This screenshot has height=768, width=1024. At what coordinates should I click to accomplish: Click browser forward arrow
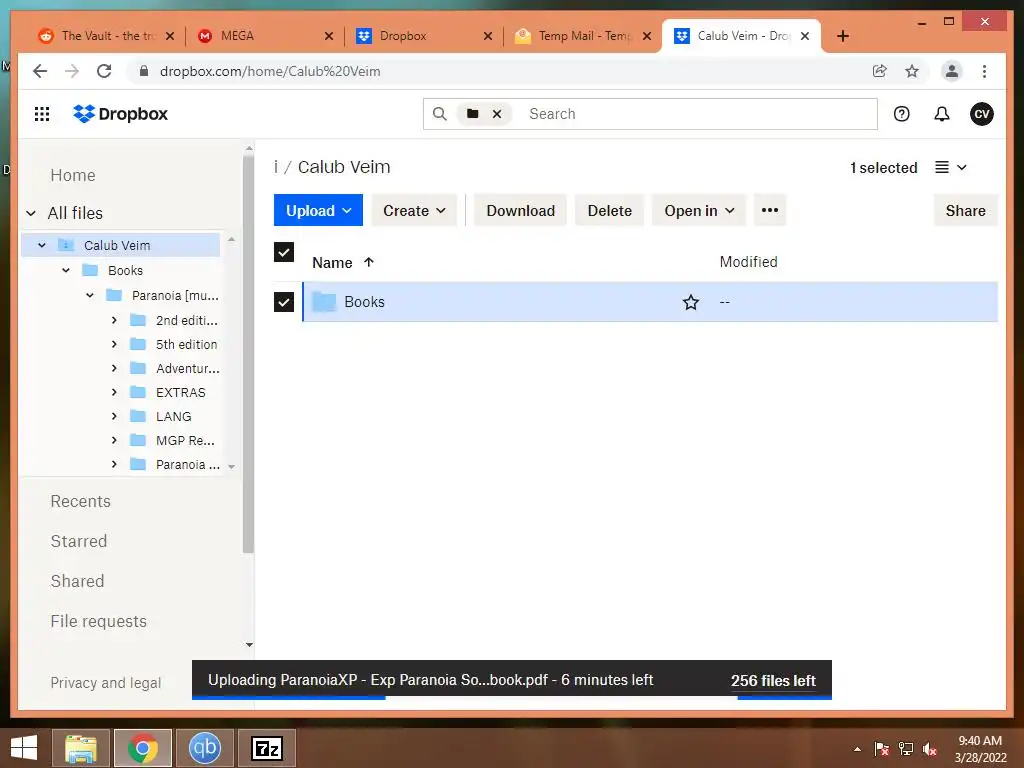point(72,71)
